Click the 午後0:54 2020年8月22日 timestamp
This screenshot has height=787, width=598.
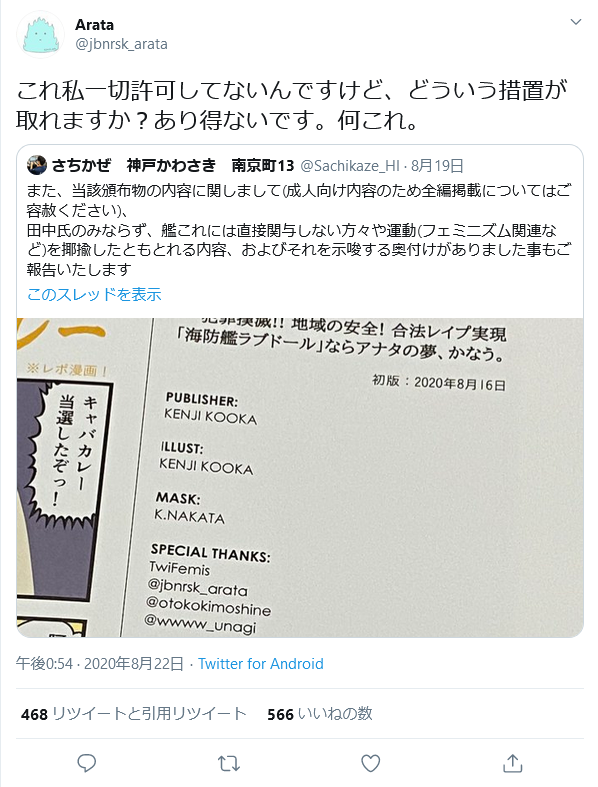click(x=99, y=664)
